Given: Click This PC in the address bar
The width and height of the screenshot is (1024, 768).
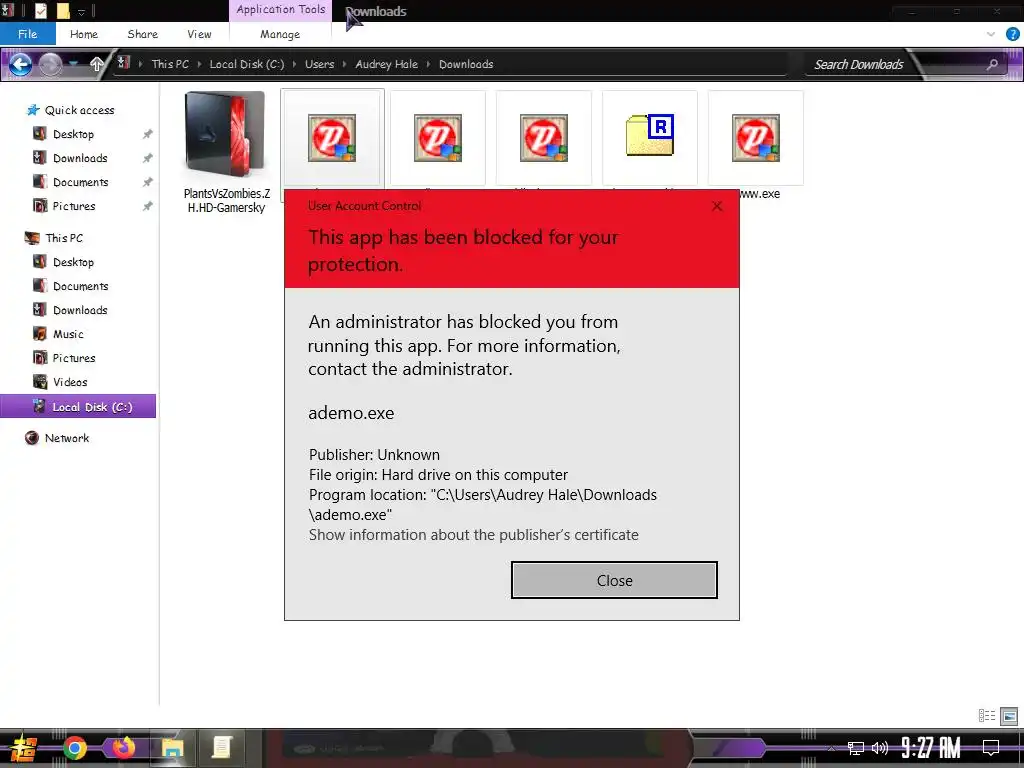Looking at the screenshot, I should tap(170, 64).
